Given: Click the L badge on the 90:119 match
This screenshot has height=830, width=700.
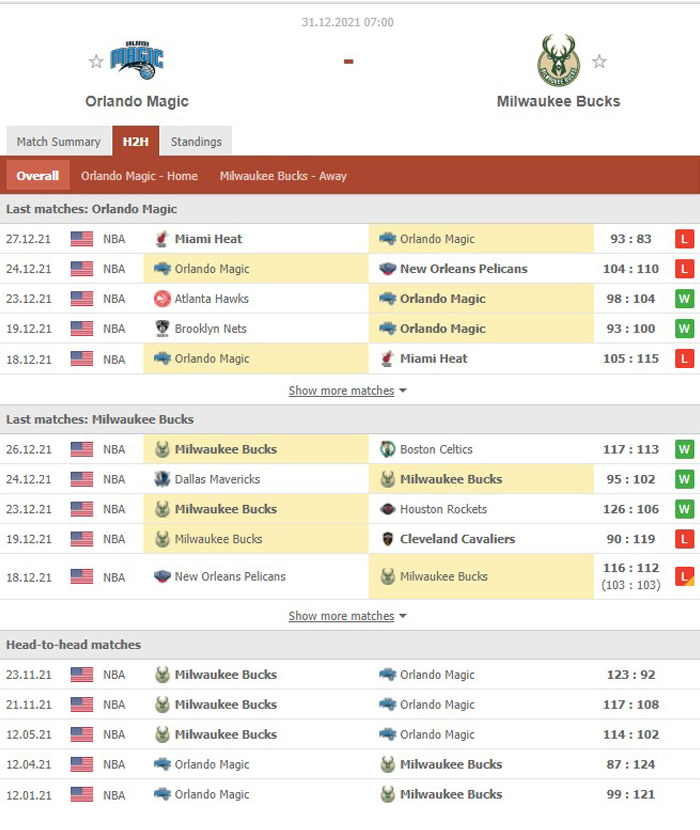Looking at the screenshot, I should 684,539.
